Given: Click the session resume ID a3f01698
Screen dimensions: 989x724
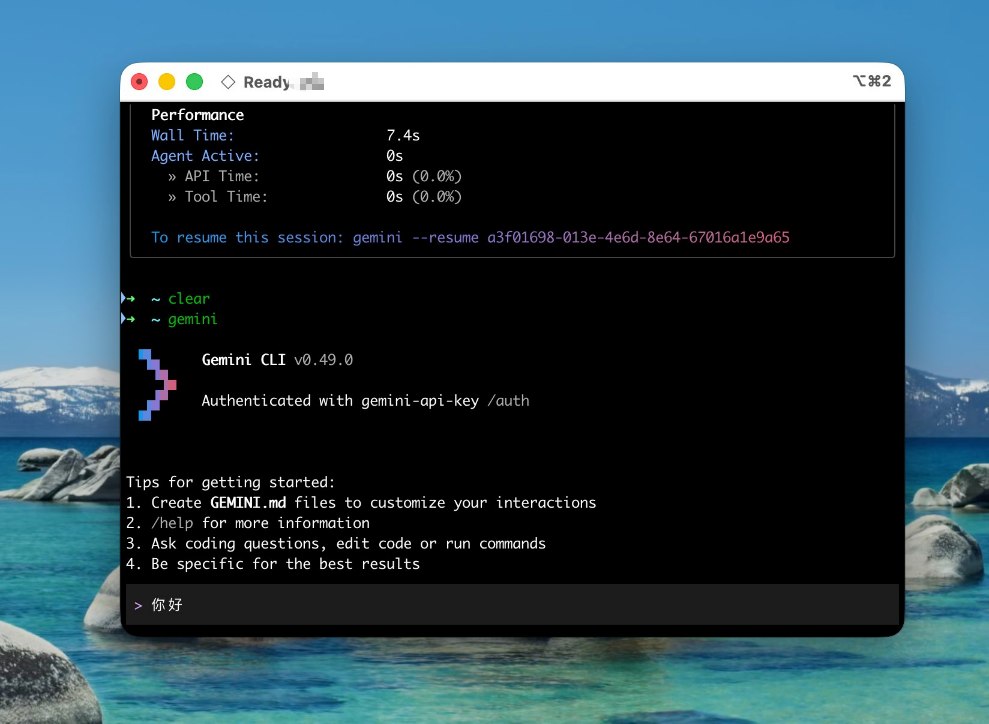Looking at the screenshot, I should (x=638, y=238).
